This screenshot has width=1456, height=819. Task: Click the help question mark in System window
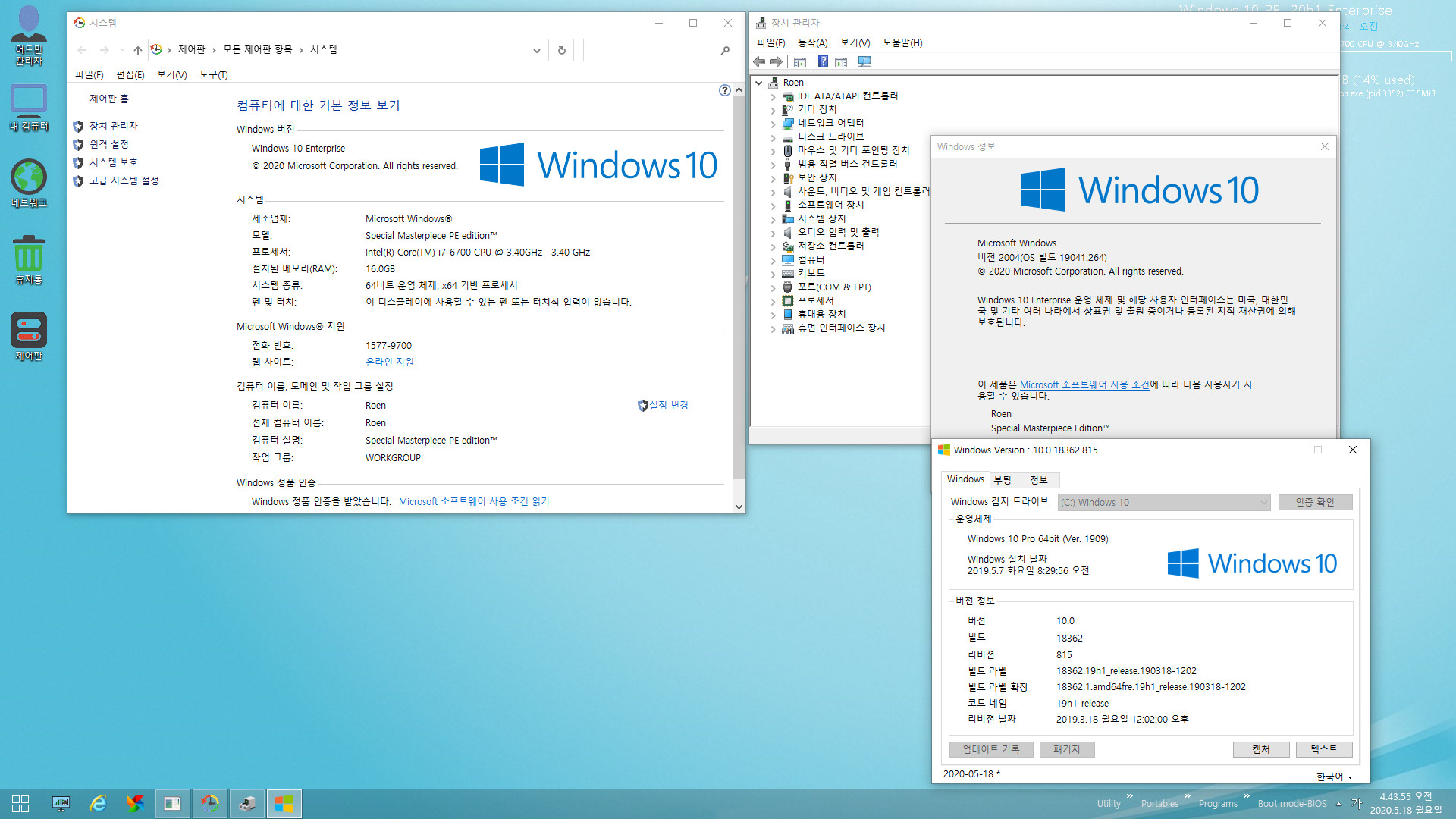725,90
